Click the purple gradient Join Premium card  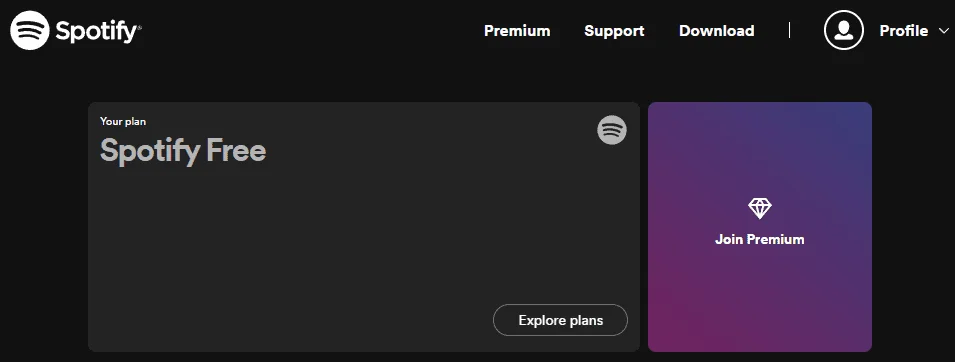coord(759,227)
